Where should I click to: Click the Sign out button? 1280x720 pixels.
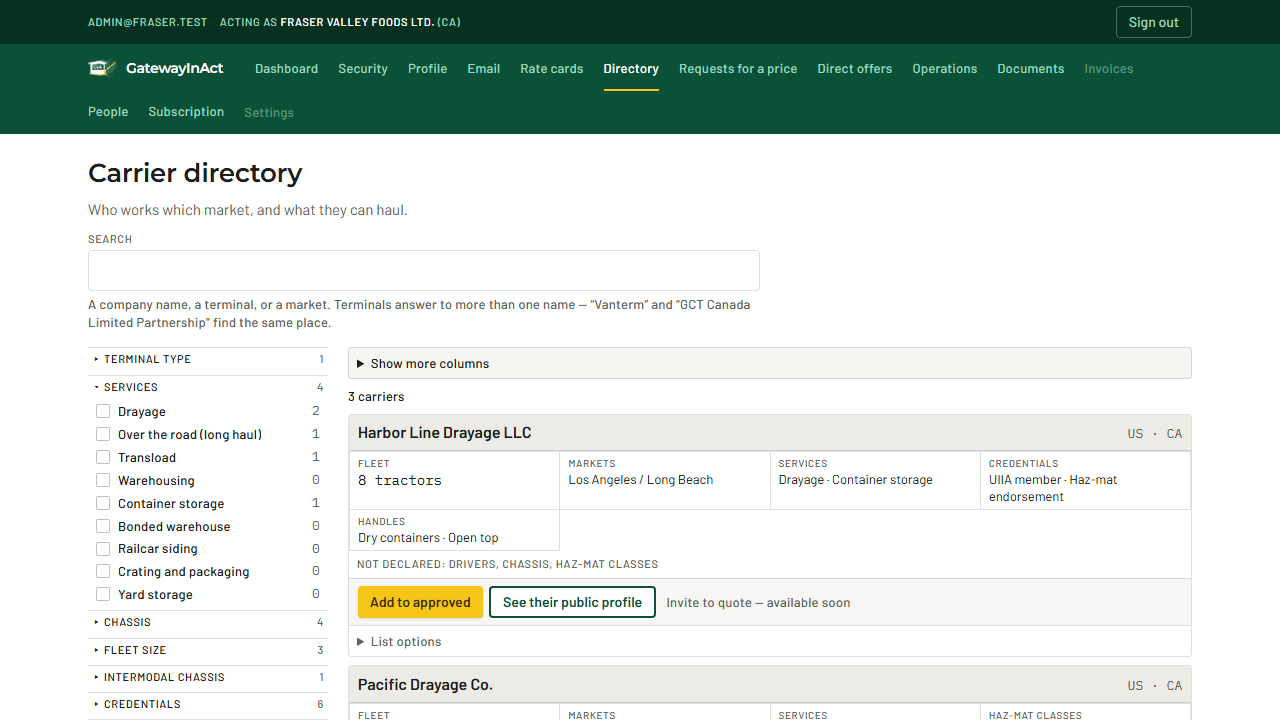(1154, 22)
